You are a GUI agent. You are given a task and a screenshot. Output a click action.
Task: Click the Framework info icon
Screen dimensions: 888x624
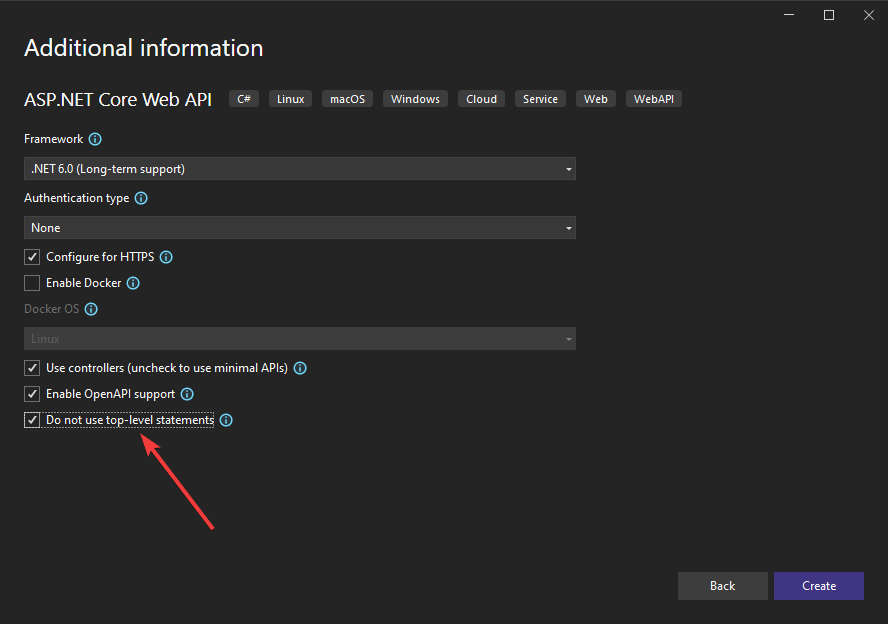click(x=95, y=139)
